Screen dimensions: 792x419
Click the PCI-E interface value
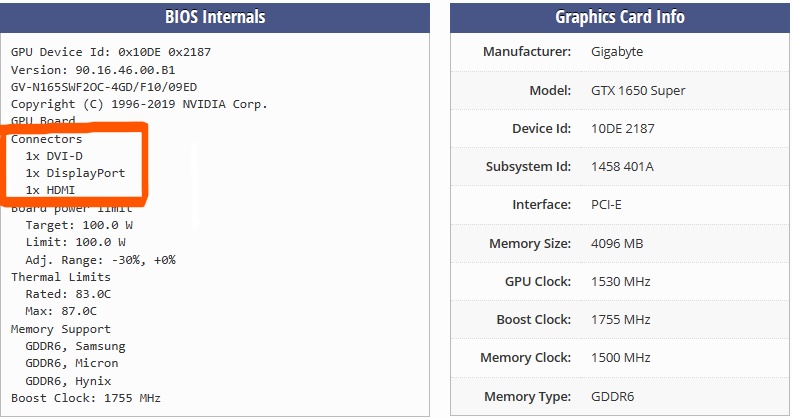pyautogui.click(x=608, y=205)
